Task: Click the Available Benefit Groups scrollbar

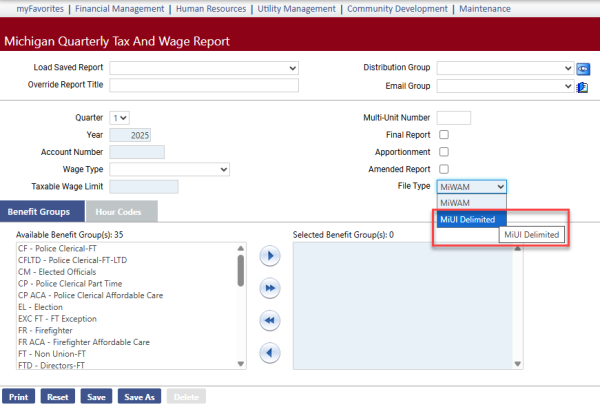Action: [x=241, y=270]
